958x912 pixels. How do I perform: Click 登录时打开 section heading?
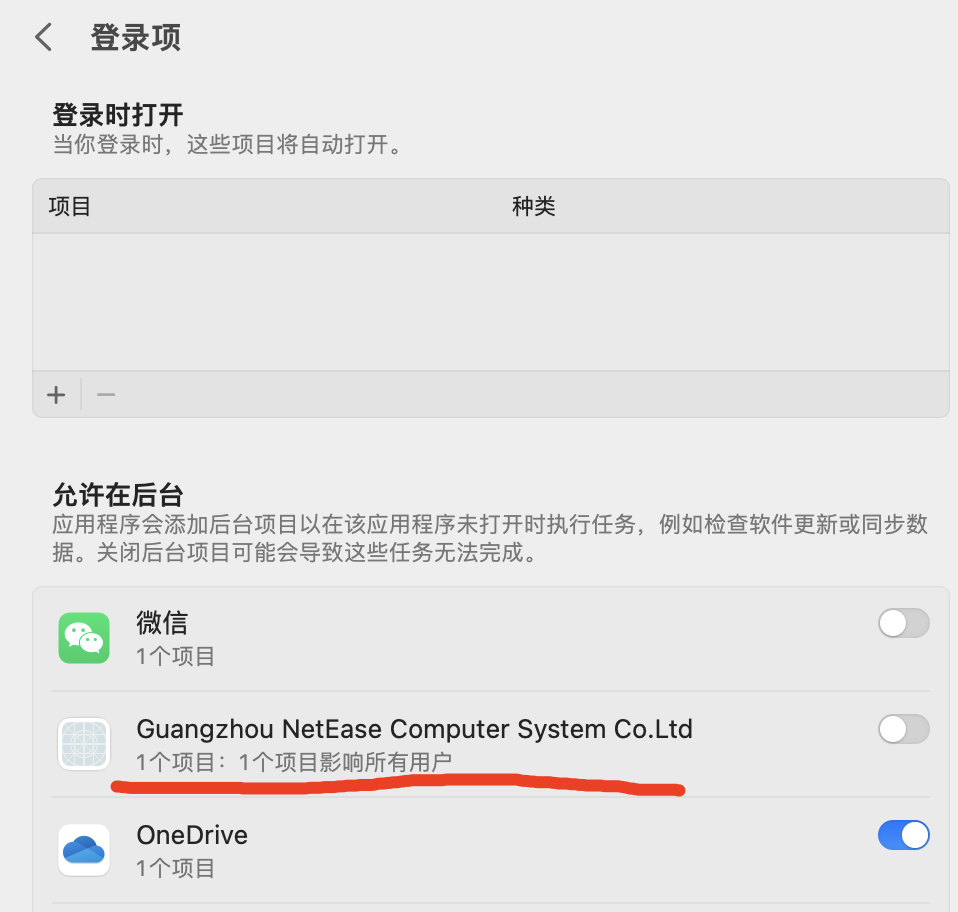(x=118, y=115)
